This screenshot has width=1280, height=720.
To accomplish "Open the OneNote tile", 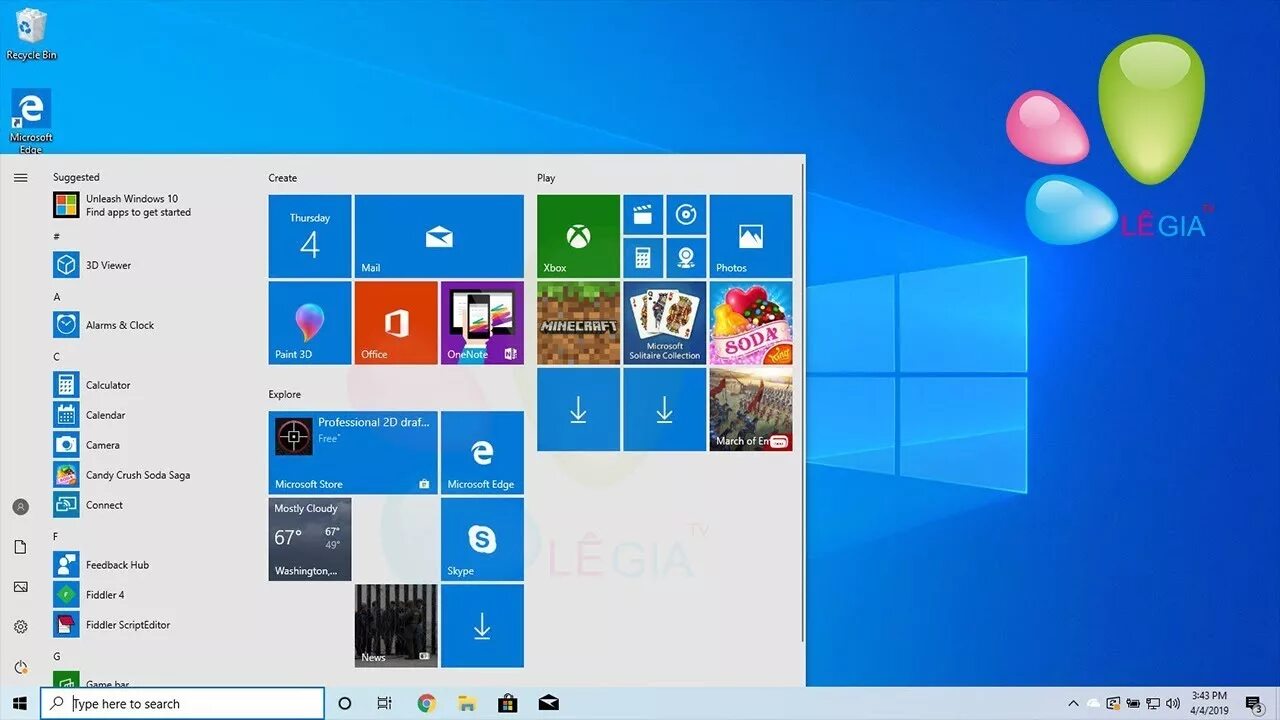I will 482,322.
